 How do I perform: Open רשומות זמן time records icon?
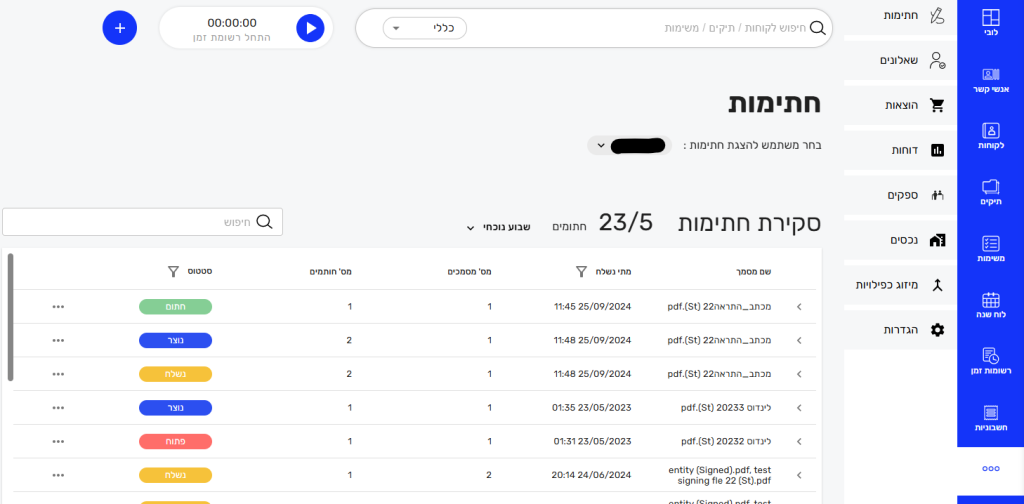[990, 360]
